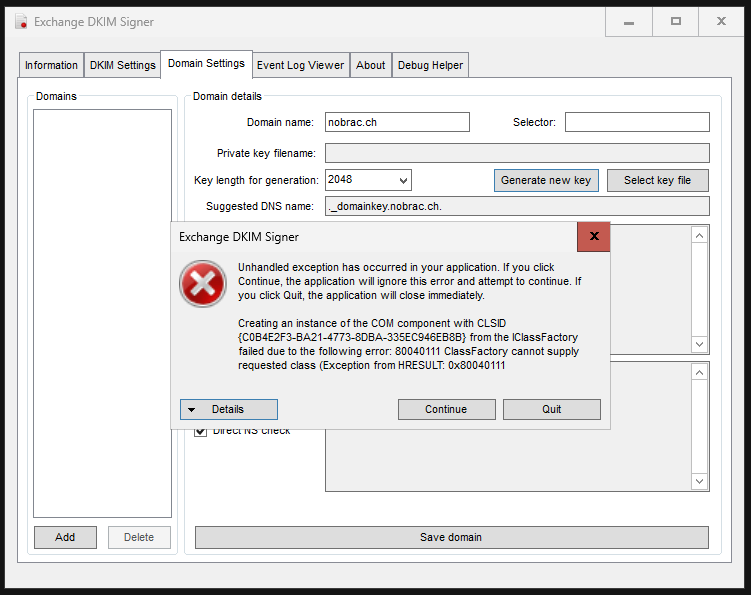Open the Debug Helper tab
751x595 pixels.
click(x=430, y=65)
